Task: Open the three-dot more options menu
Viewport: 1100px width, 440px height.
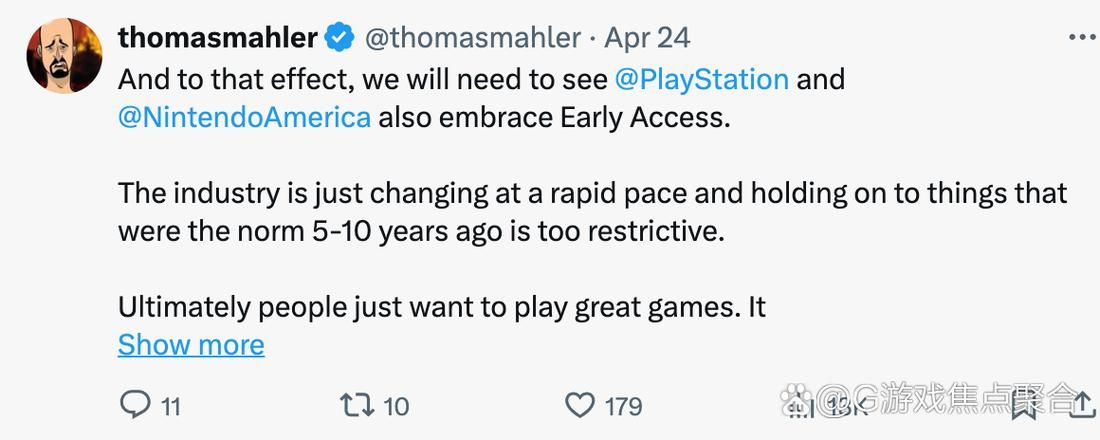Action: (1082, 38)
